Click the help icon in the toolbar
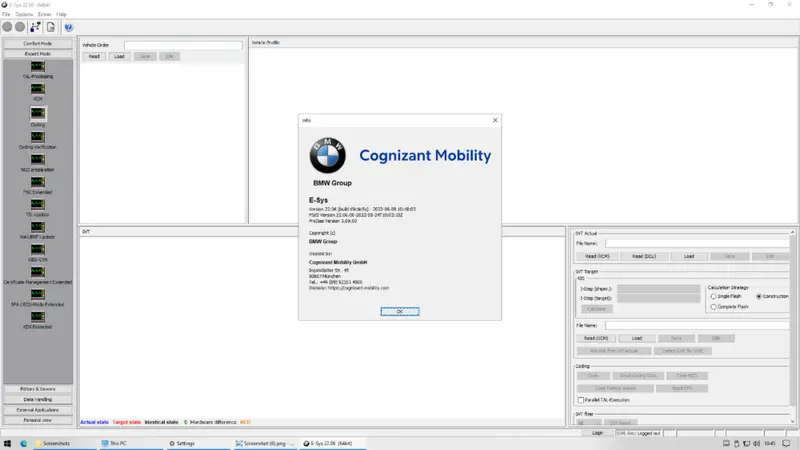This screenshot has height=450, width=800. (x=68, y=28)
